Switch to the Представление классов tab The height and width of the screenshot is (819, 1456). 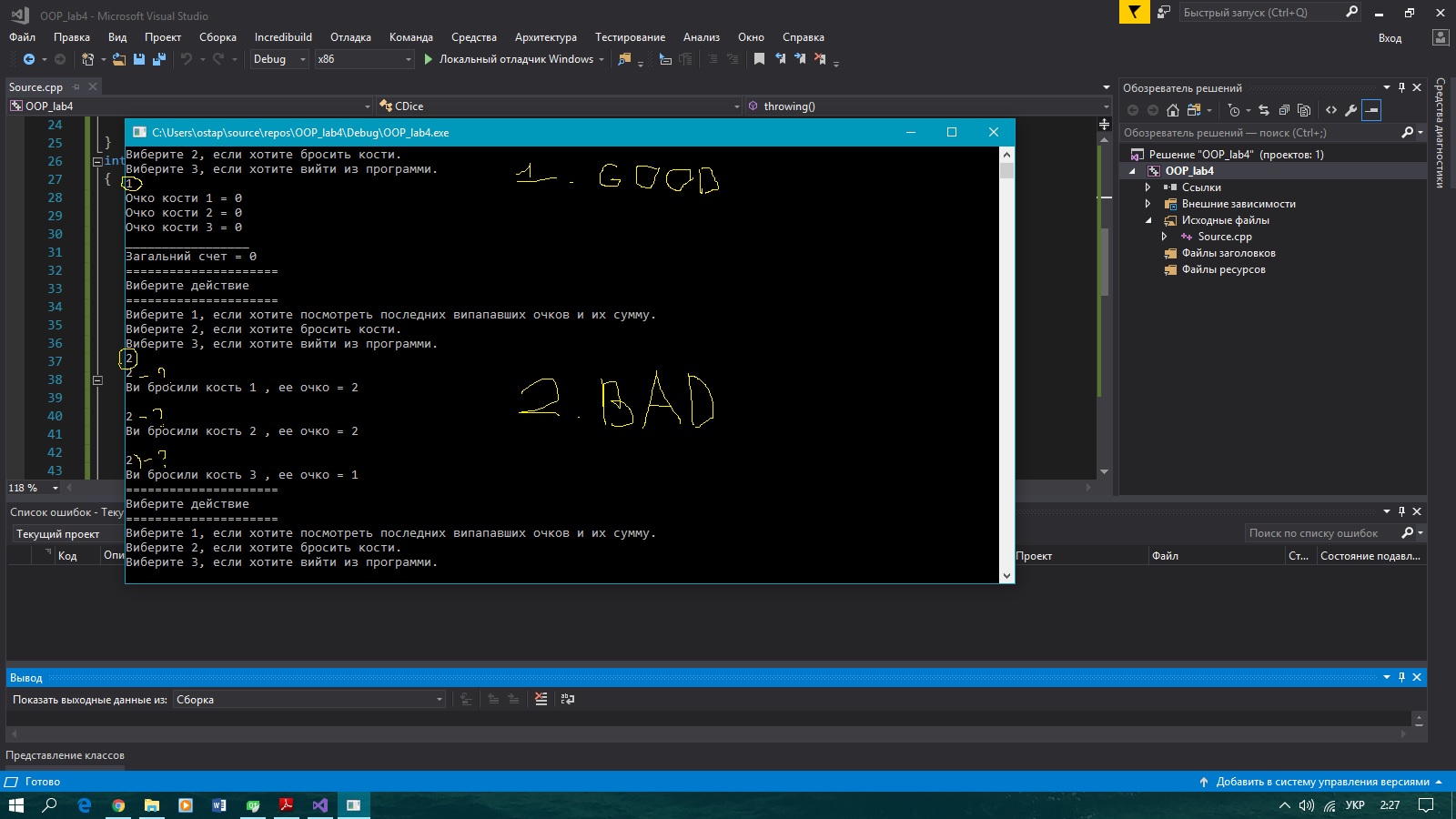point(65,755)
